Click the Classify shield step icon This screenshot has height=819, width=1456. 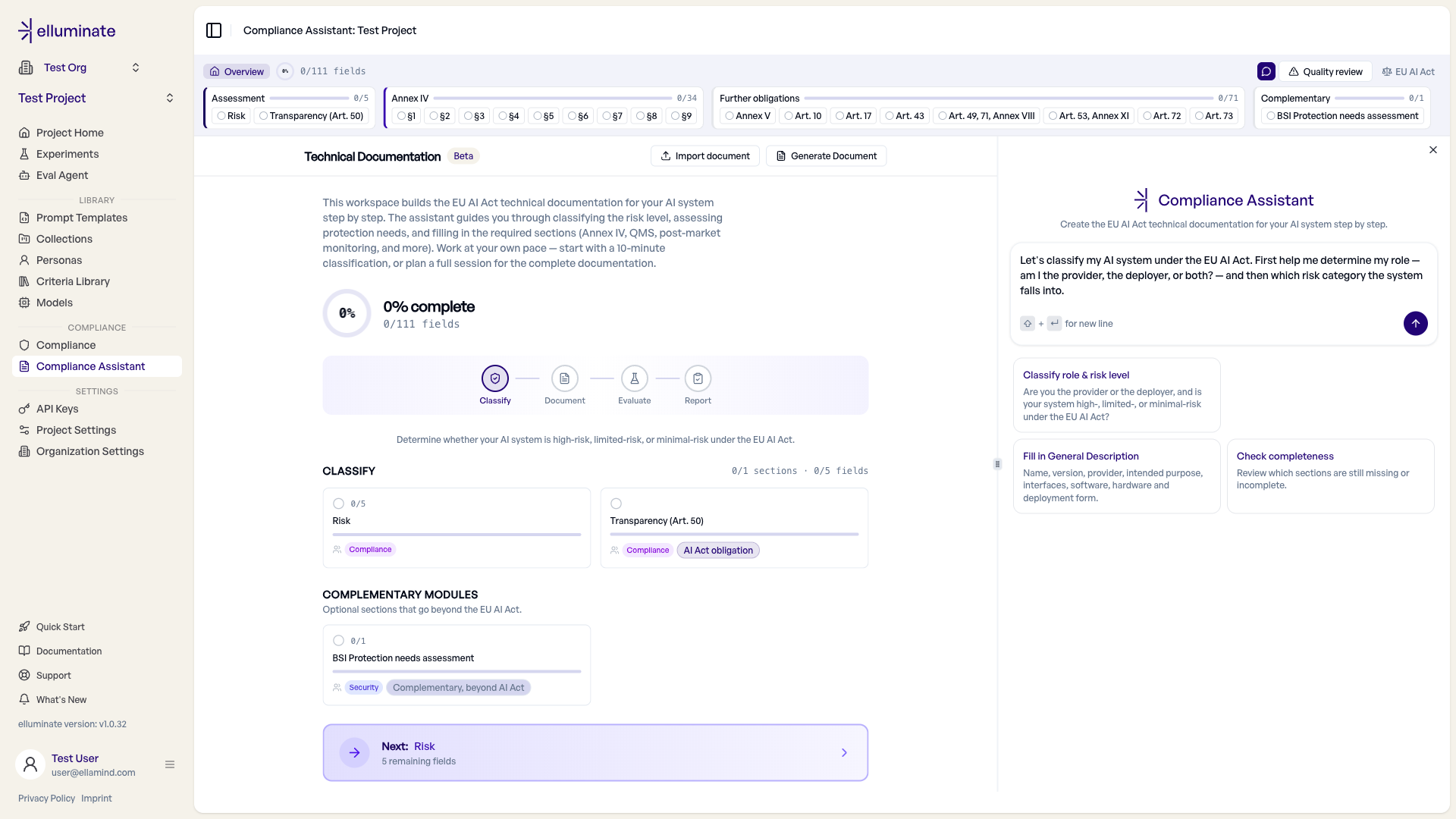pyautogui.click(x=495, y=378)
